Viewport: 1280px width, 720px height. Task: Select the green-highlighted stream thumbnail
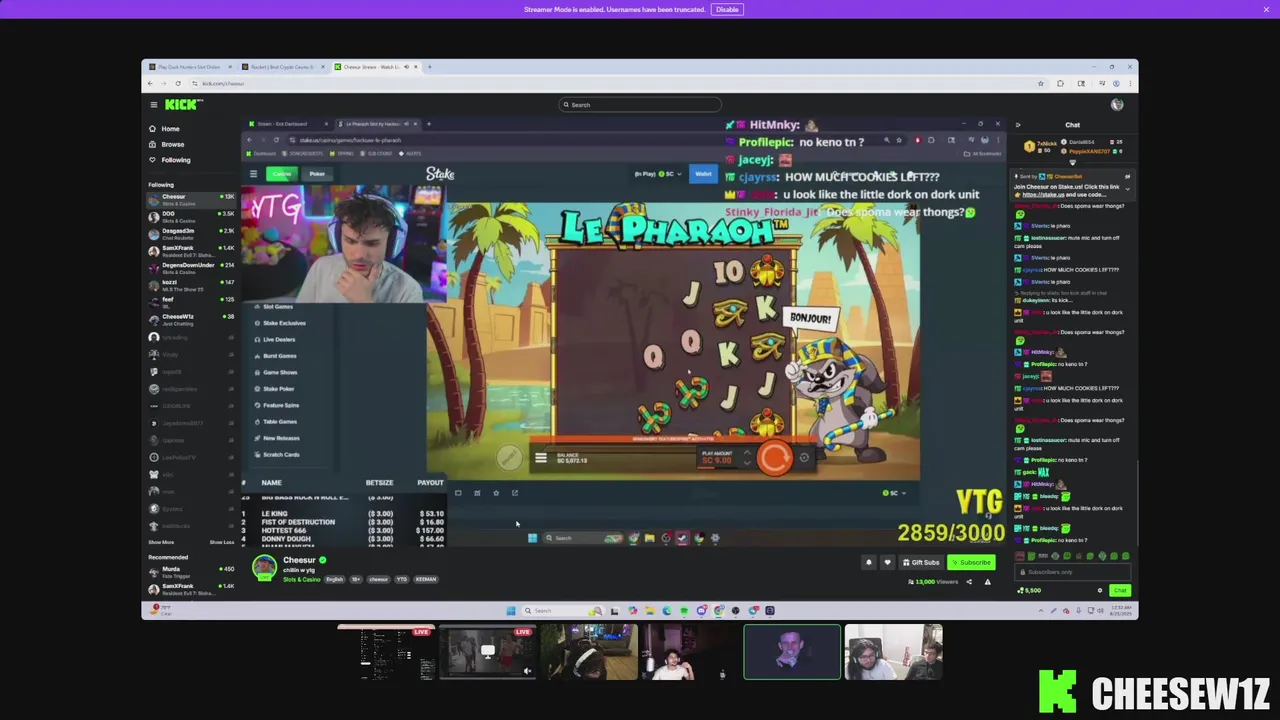tap(792, 652)
